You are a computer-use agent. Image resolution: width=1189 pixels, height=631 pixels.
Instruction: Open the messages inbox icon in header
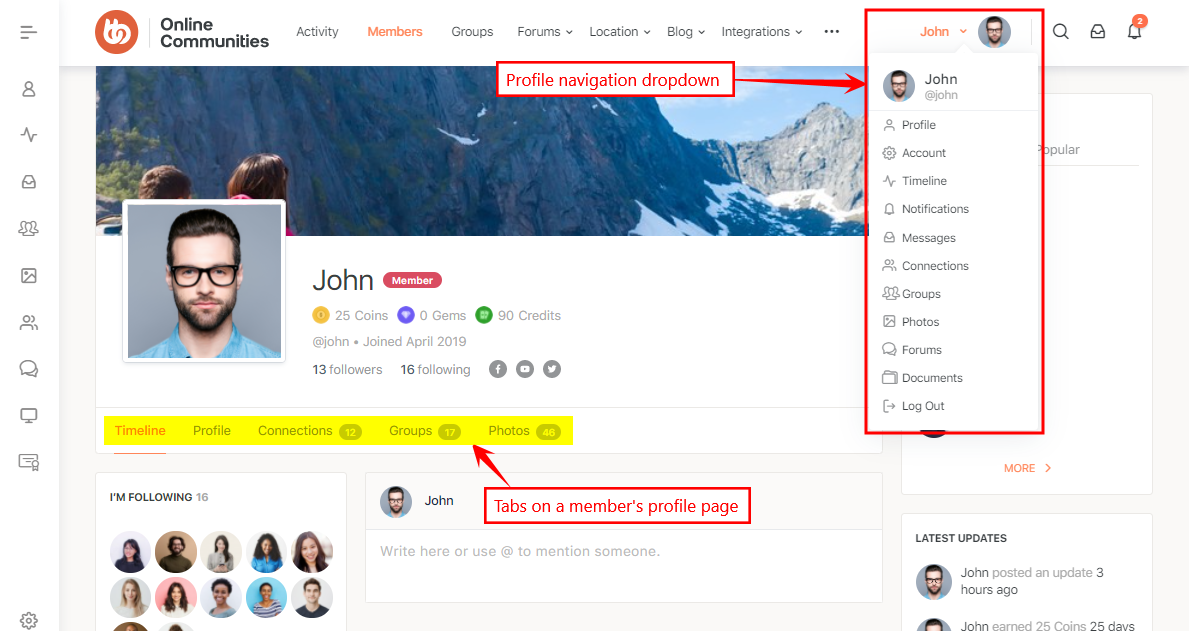tap(1098, 32)
